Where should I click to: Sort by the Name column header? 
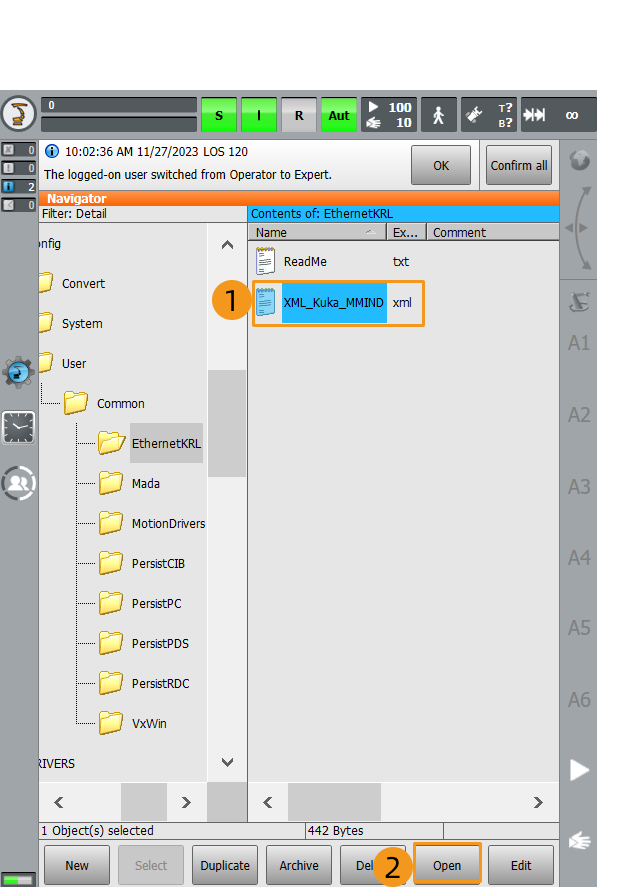316,232
